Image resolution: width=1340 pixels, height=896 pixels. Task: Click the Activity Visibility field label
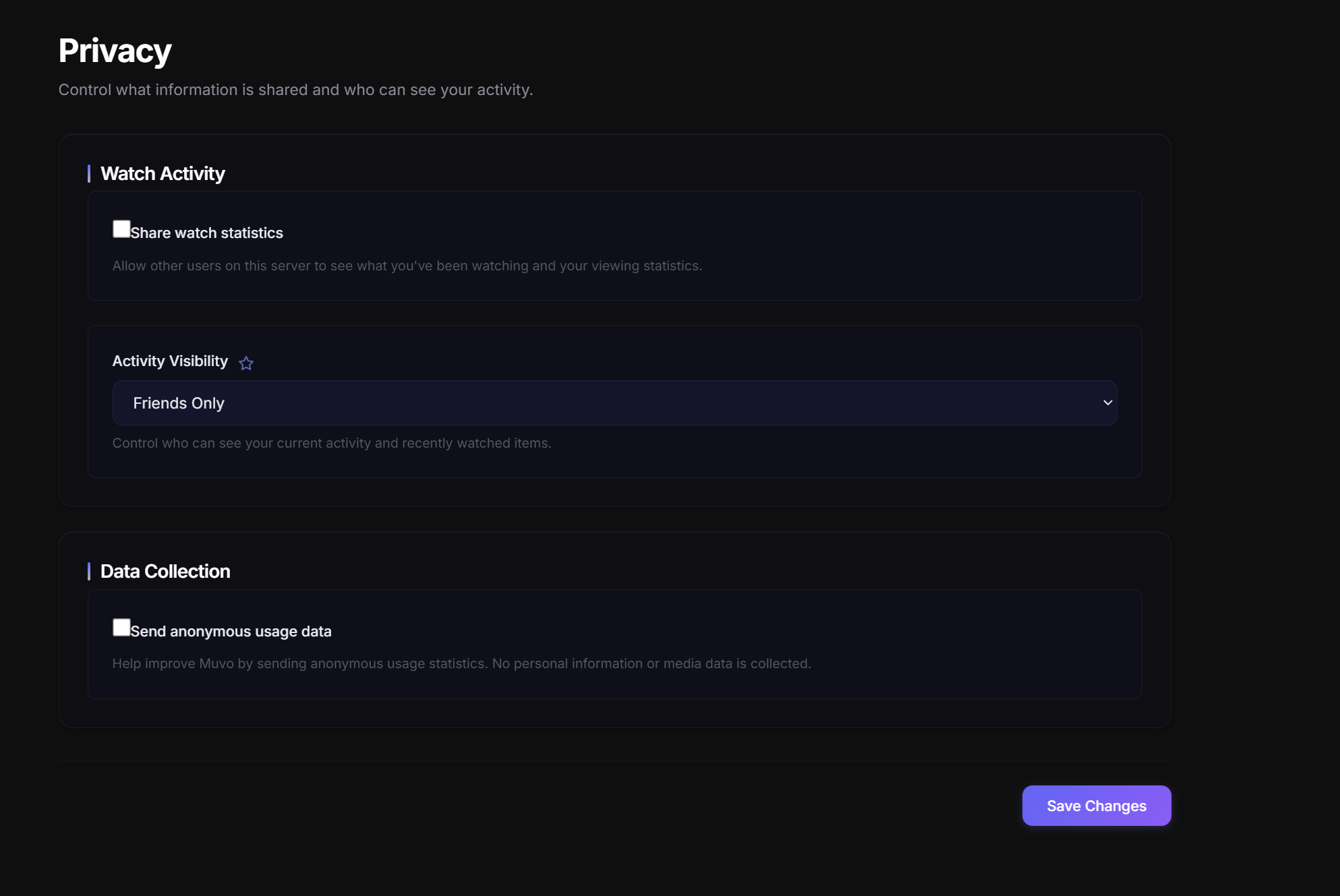(x=170, y=361)
